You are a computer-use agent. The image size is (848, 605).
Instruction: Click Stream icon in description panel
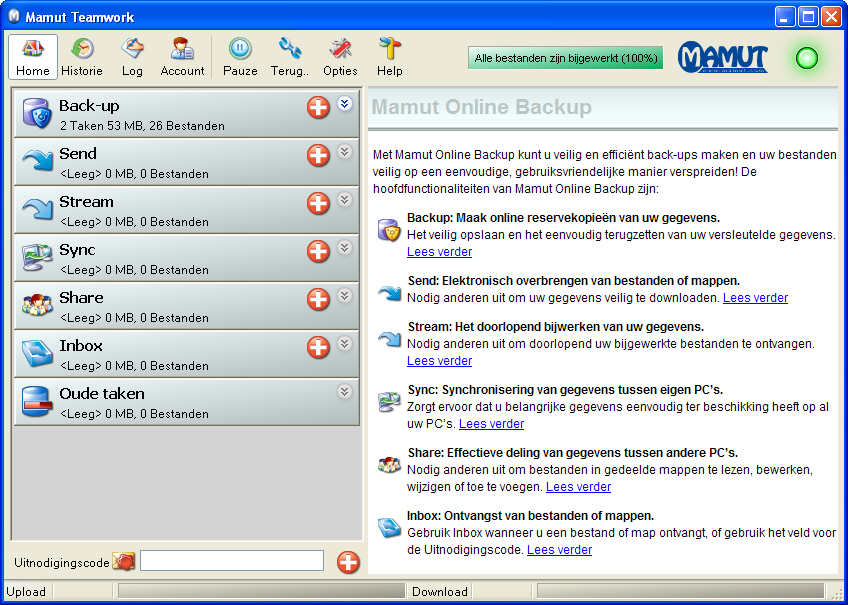(389, 339)
